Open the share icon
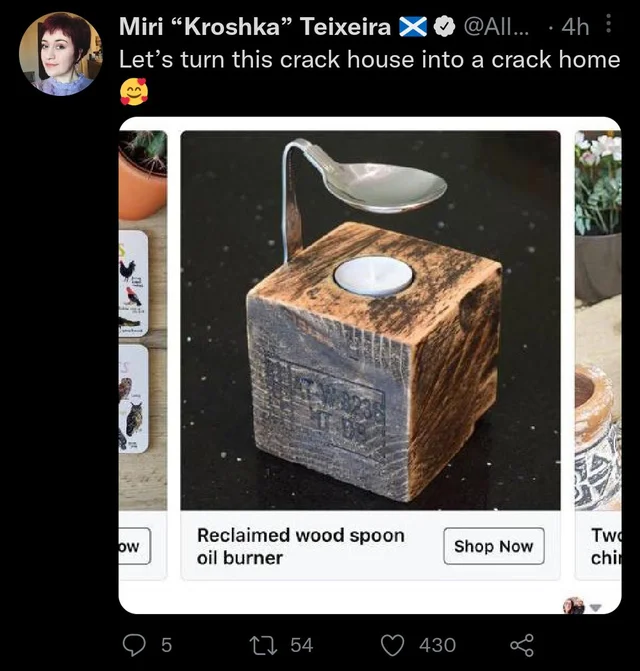 point(522,645)
